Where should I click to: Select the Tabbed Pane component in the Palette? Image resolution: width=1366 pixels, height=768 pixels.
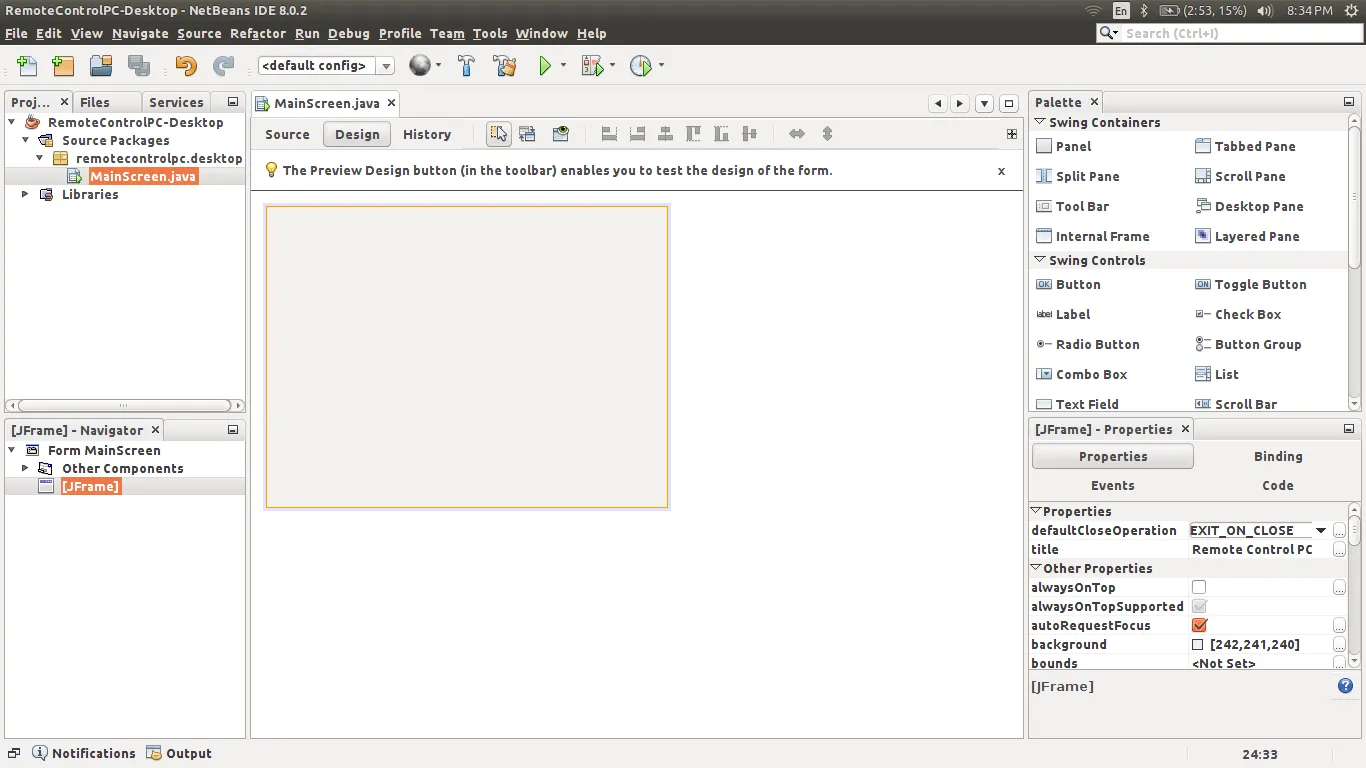pyautogui.click(x=1245, y=146)
